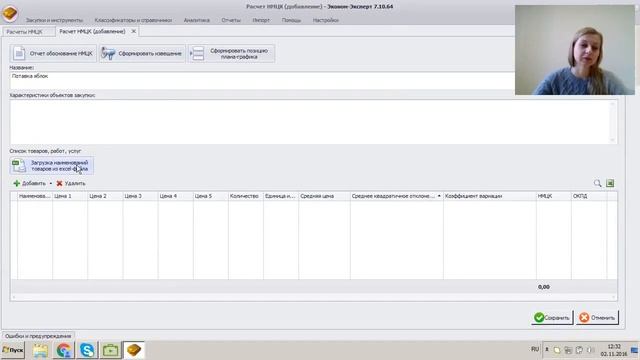Screen dimensions: 640x360
Task: Sort by the Наименование column header
Action: pos(35,196)
